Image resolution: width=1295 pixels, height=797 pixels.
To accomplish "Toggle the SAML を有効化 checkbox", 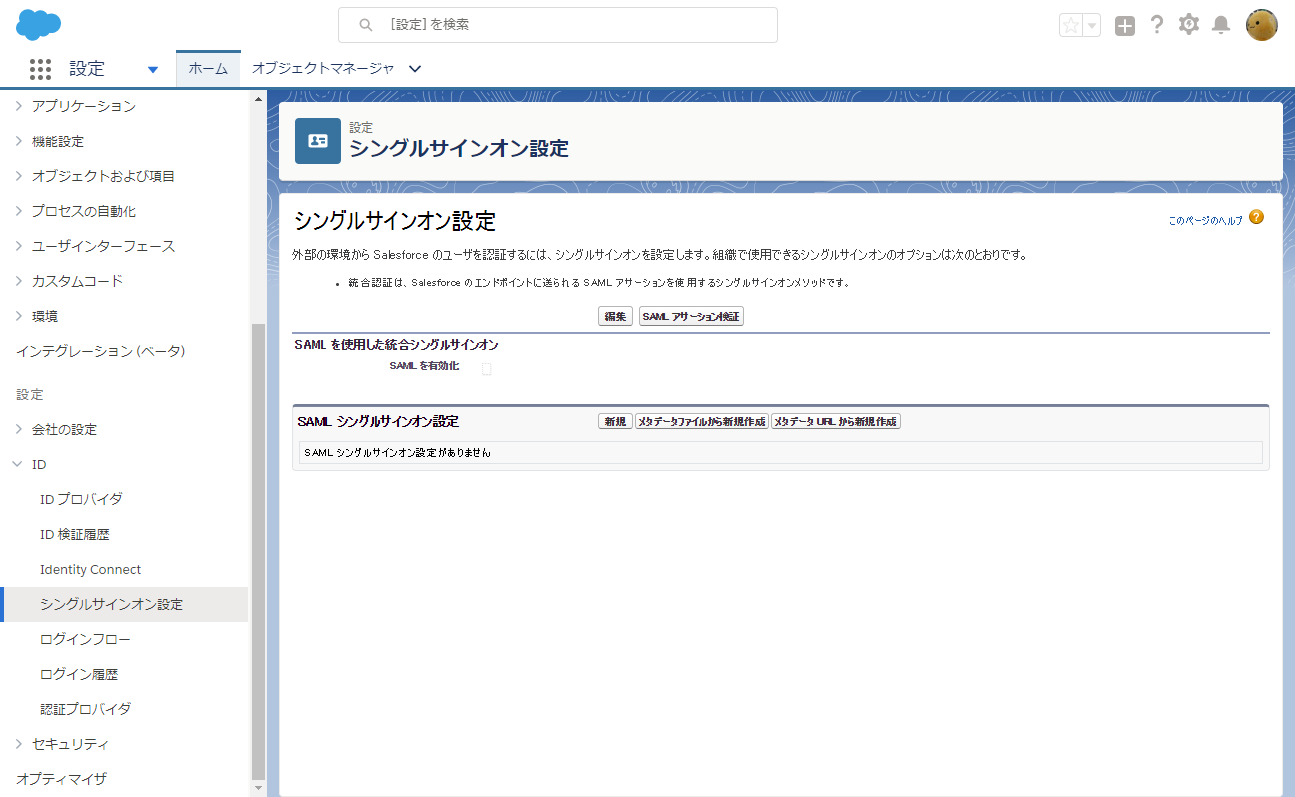I will point(487,369).
